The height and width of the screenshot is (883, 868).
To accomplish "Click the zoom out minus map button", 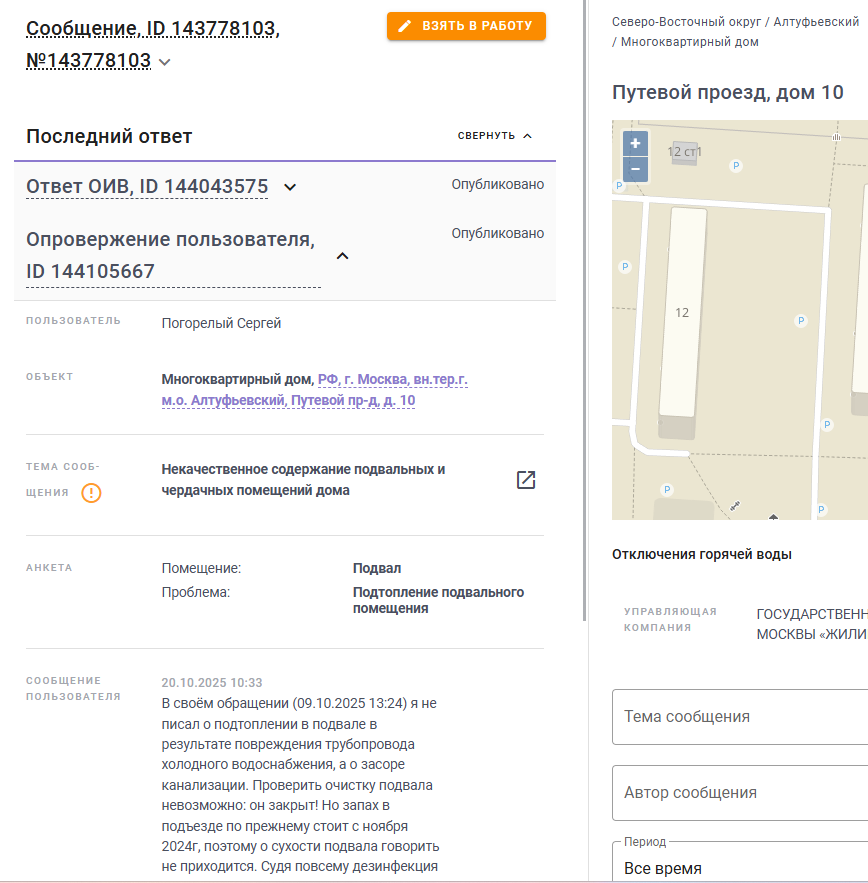I will pos(635,169).
